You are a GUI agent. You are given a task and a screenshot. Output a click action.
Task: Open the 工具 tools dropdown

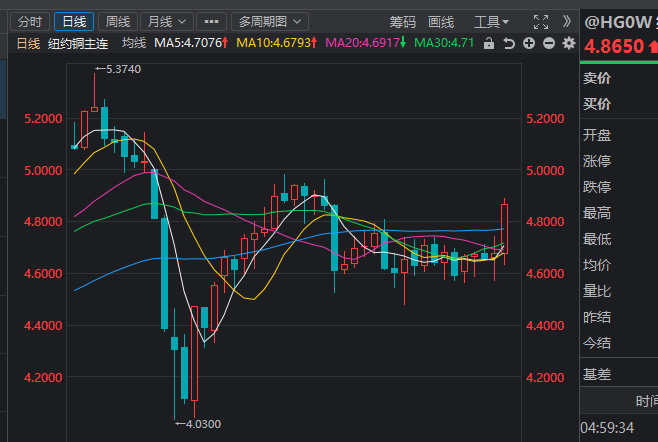491,21
